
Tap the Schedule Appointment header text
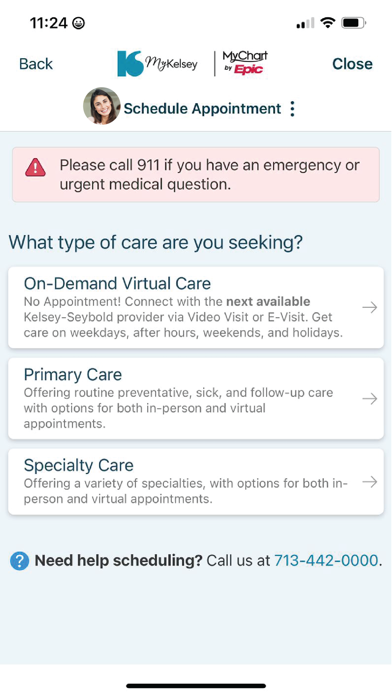(202, 109)
